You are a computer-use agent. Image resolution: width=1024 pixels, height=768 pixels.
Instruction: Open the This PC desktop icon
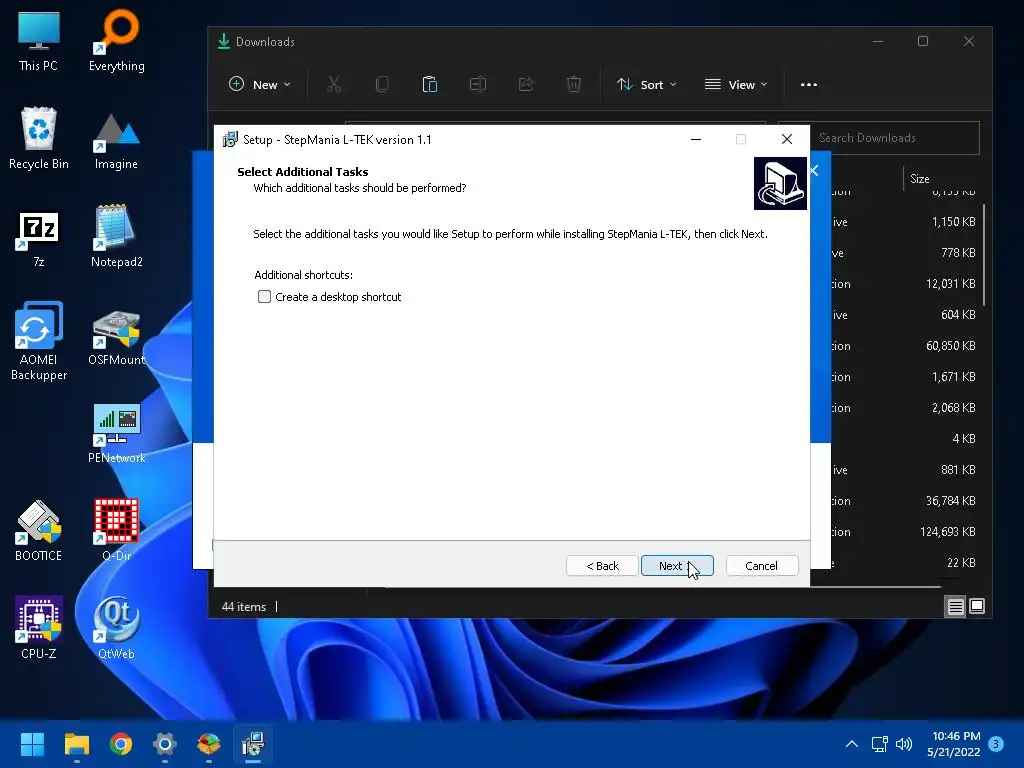point(39,42)
